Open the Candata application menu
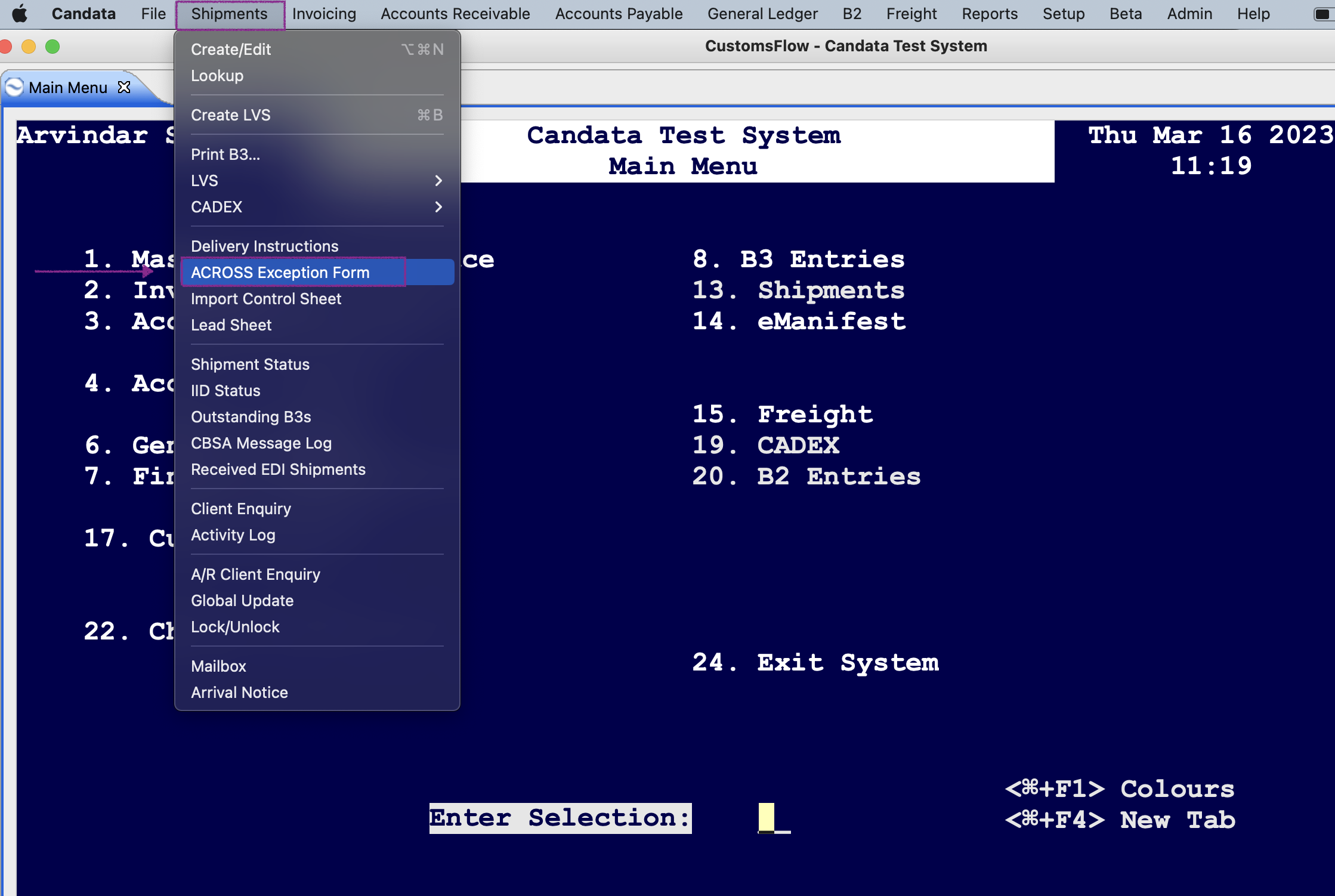Screen dimensions: 1335x896 pyautogui.click(x=84, y=14)
